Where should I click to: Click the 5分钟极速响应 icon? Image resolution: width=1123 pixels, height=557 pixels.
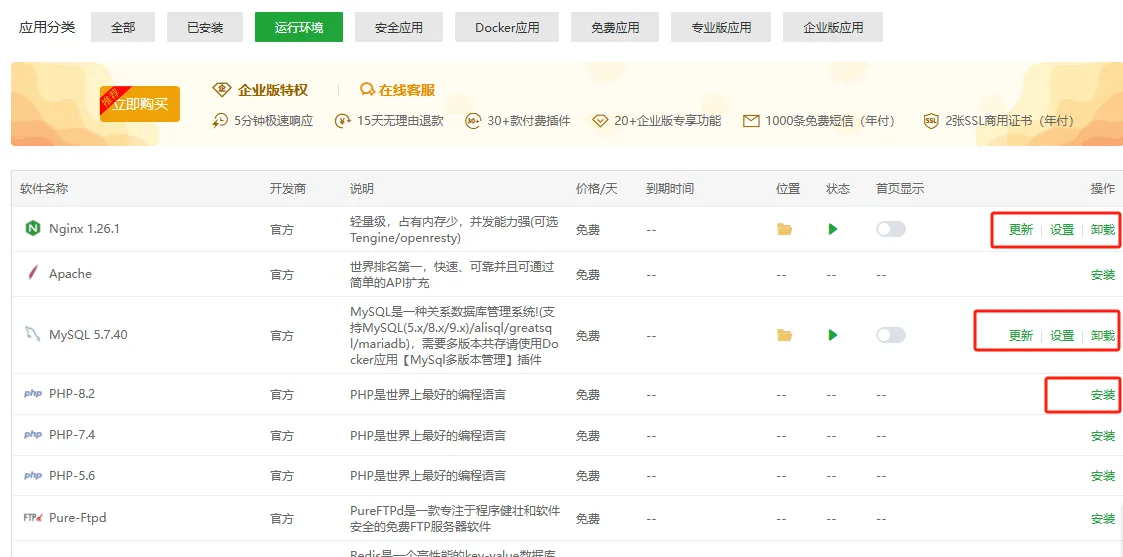[x=220, y=121]
